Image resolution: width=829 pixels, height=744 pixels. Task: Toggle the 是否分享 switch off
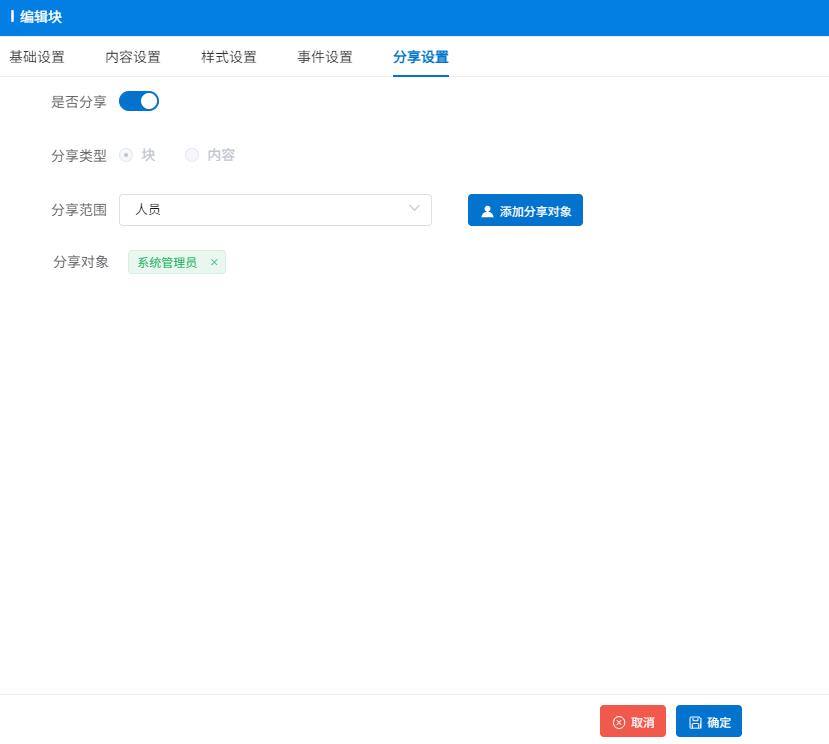tap(139, 101)
